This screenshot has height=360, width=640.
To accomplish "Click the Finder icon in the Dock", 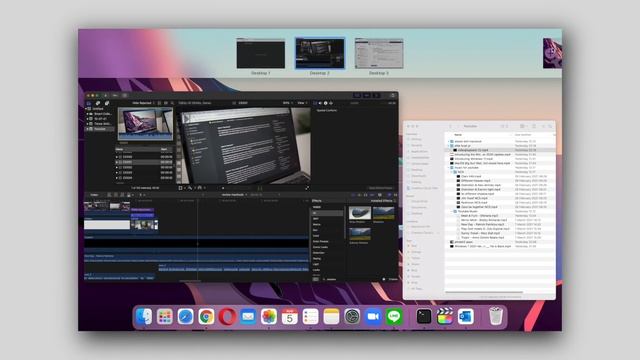I will [144, 316].
